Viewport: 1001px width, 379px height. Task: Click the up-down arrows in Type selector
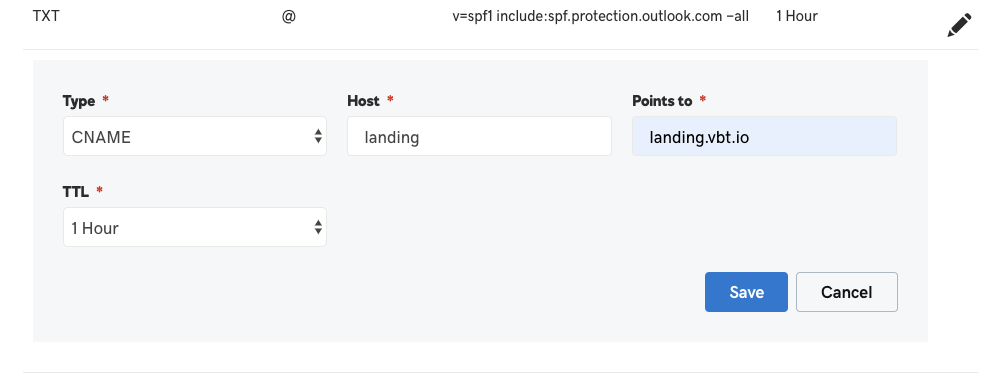[x=318, y=136]
